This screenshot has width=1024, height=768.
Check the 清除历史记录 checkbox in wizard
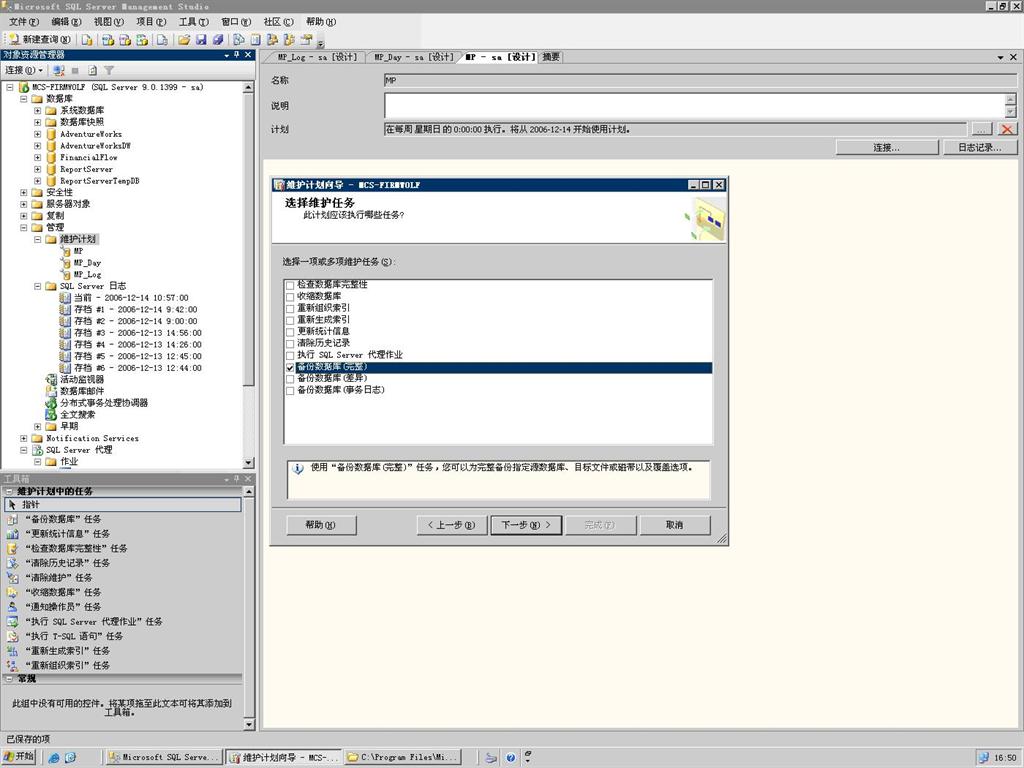pyautogui.click(x=290, y=344)
